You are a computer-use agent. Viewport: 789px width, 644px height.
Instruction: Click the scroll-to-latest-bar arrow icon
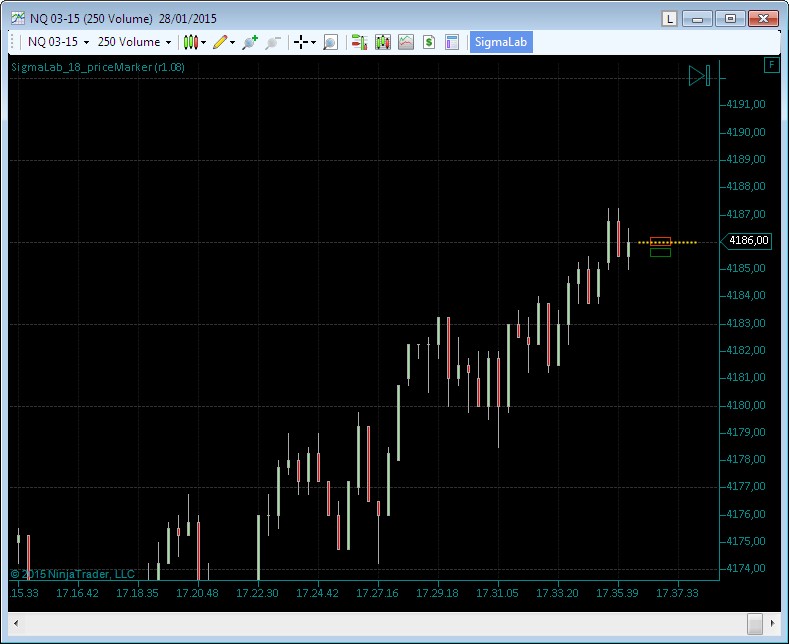click(699, 75)
